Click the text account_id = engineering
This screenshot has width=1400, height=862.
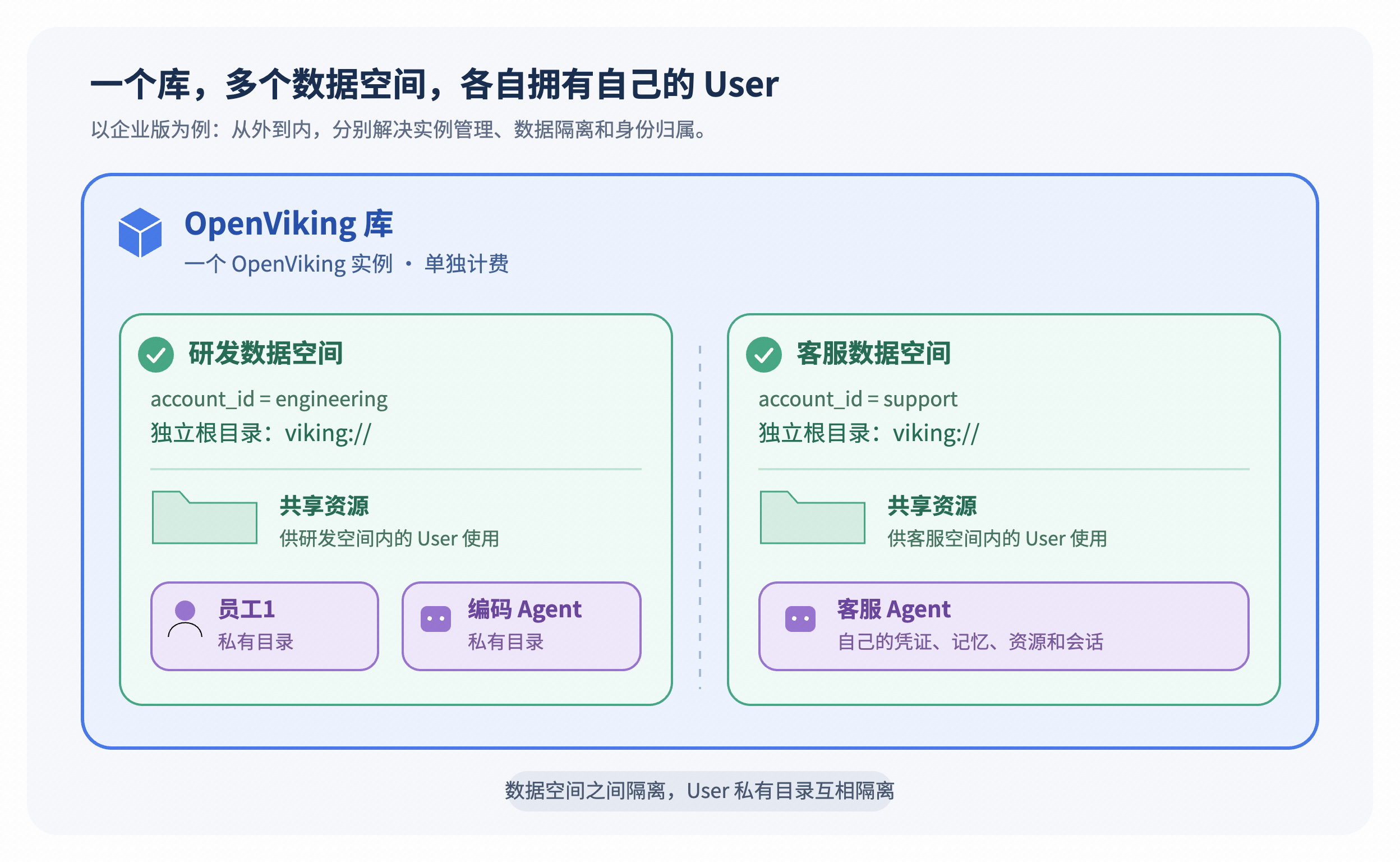click(269, 399)
